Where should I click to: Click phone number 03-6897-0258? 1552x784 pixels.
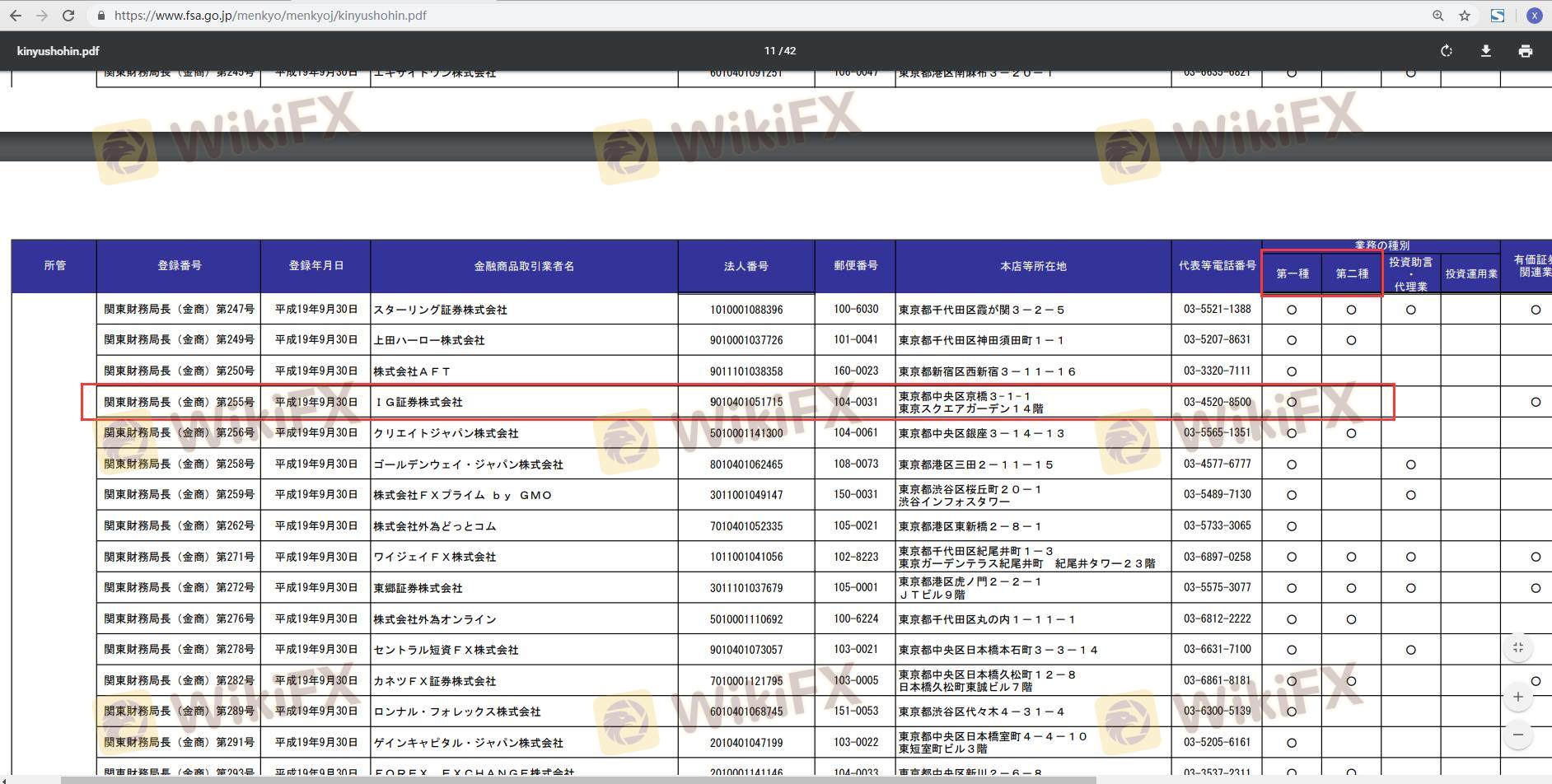tap(1218, 557)
